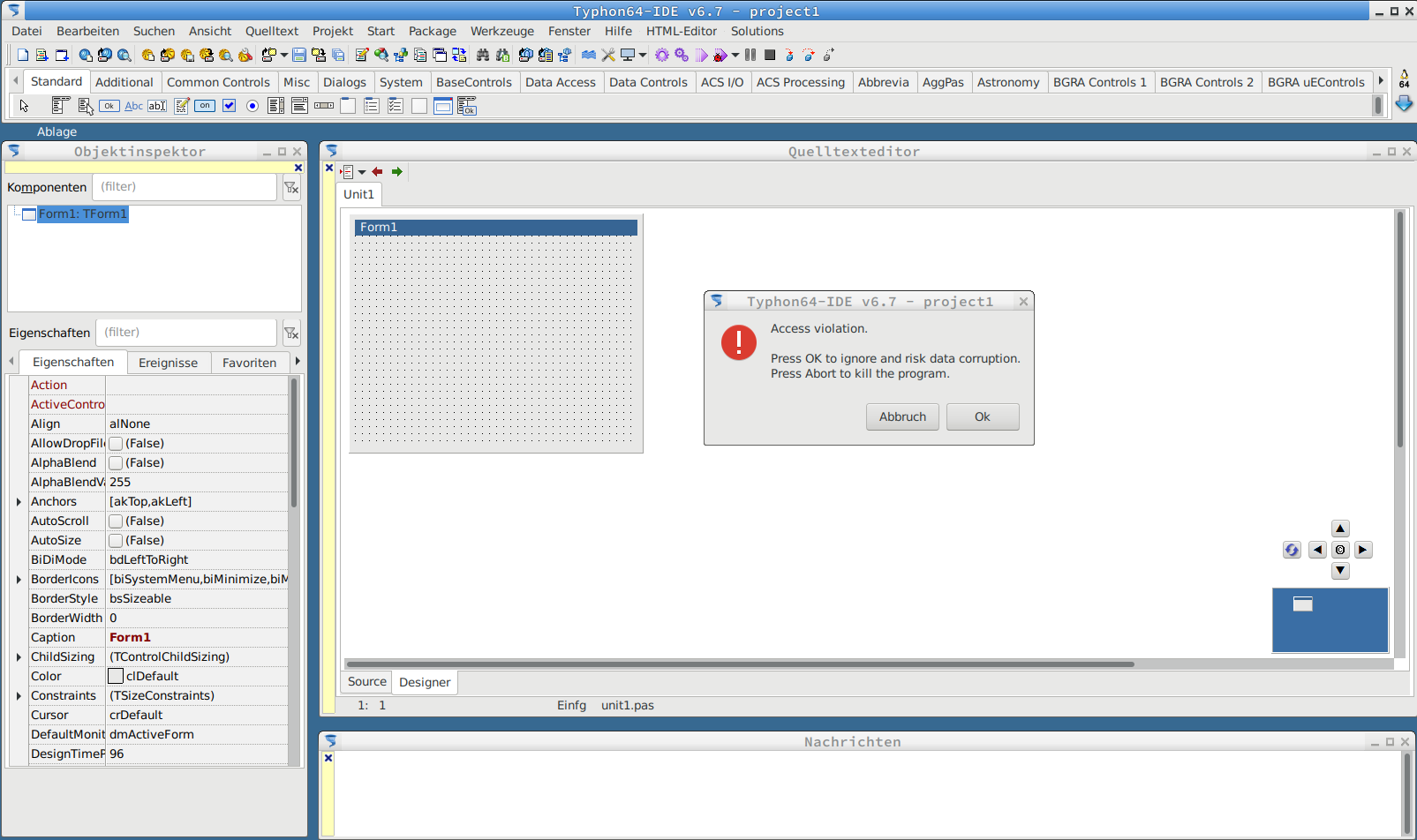Toggle the AutoScroll property checkbox
Image resolution: width=1417 pixels, height=840 pixels.
[x=116, y=521]
